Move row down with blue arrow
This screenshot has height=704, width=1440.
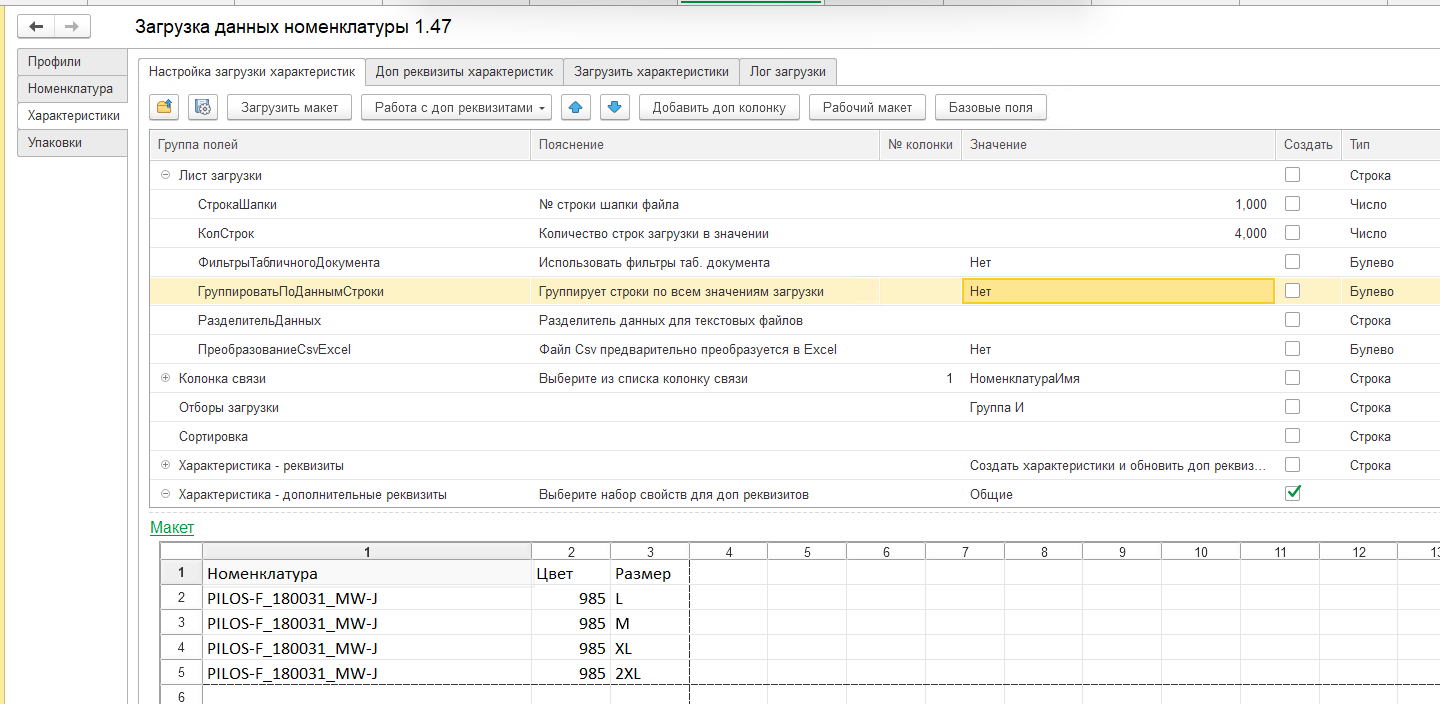pyautogui.click(x=615, y=107)
